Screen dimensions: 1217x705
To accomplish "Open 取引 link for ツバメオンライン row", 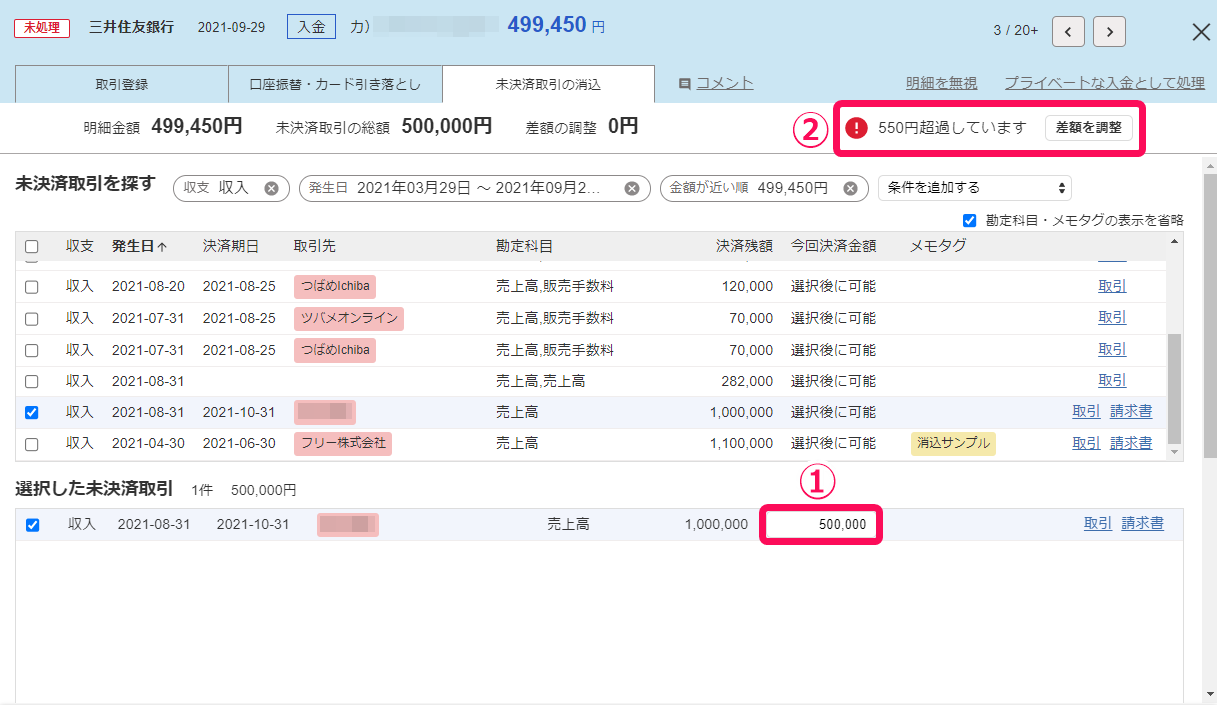I will tap(1112, 317).
